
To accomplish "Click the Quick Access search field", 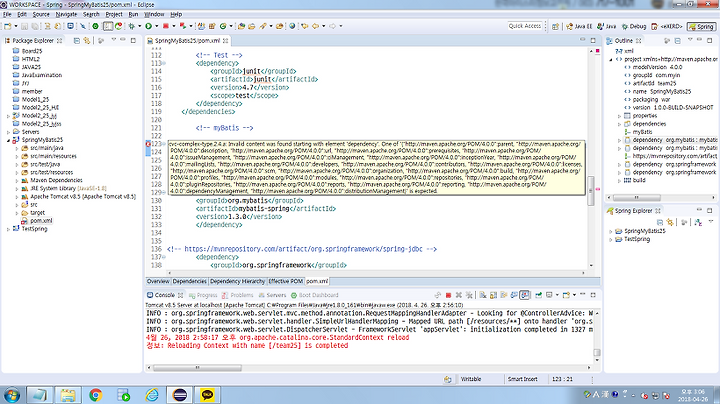I will point(524,26).
